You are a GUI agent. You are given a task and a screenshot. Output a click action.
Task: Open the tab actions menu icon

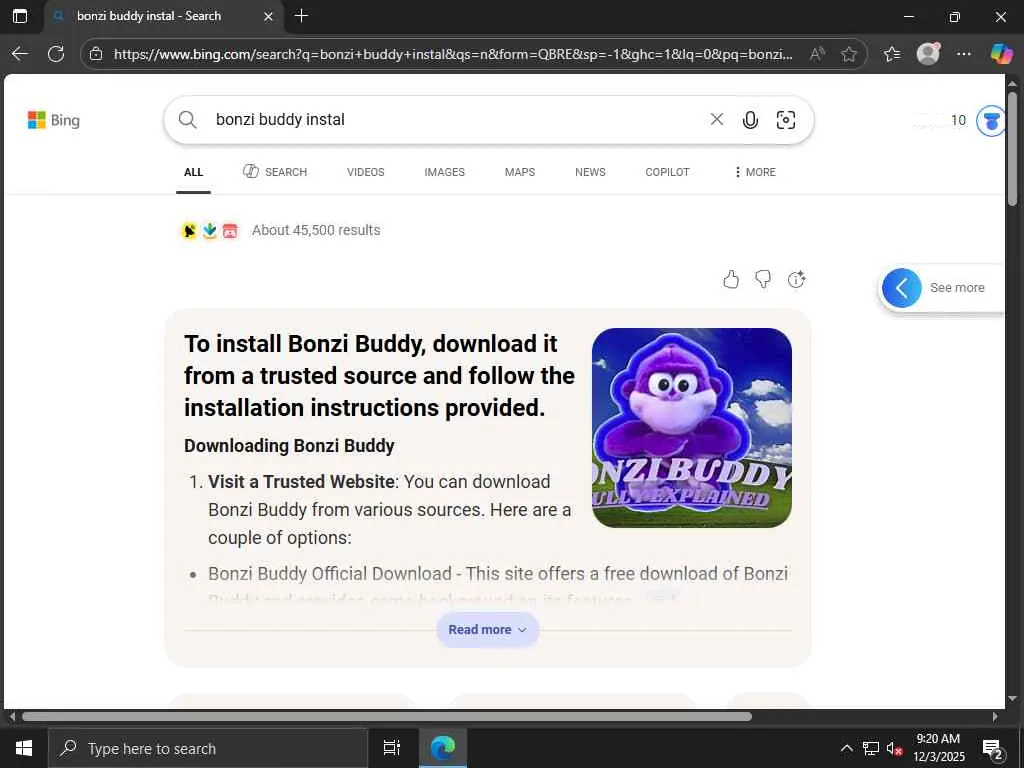click(20, 16)
